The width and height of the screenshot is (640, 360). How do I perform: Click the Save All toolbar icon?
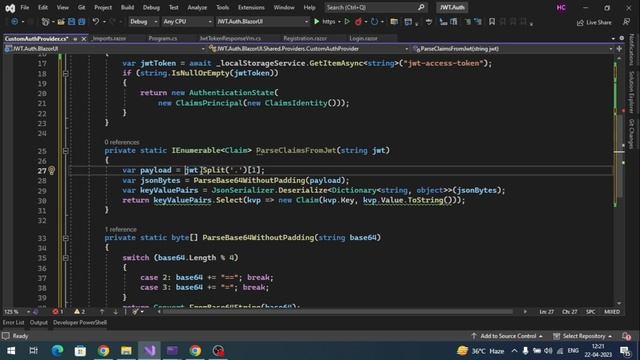(x=82, y=22)
